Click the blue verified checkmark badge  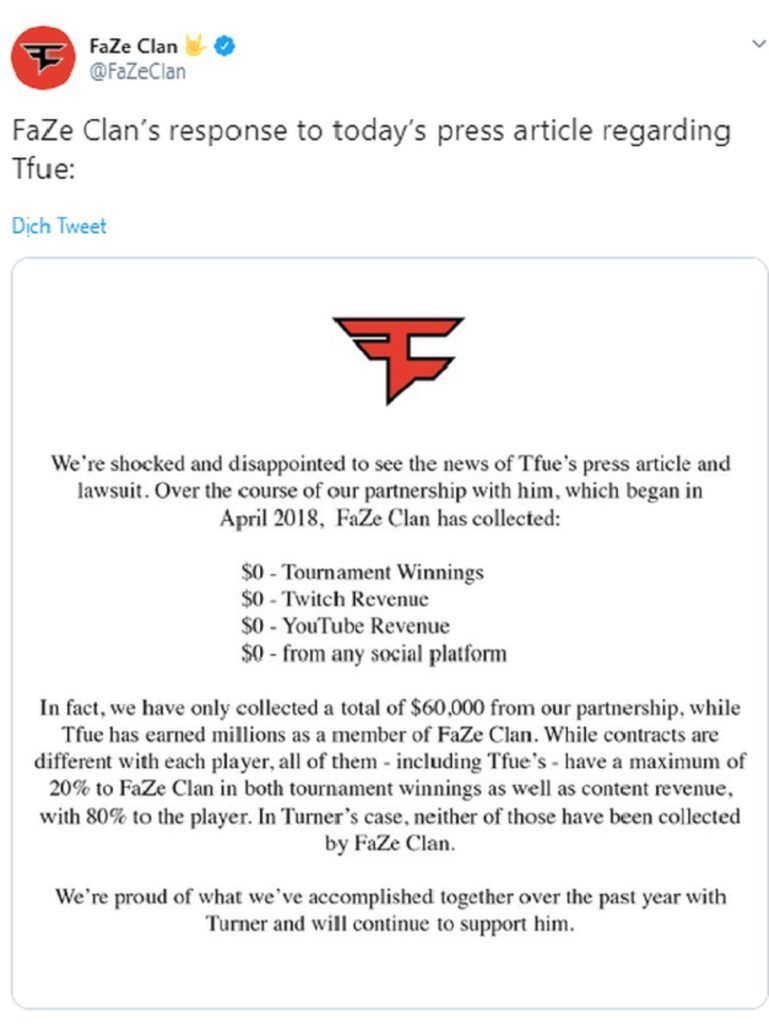225,46
